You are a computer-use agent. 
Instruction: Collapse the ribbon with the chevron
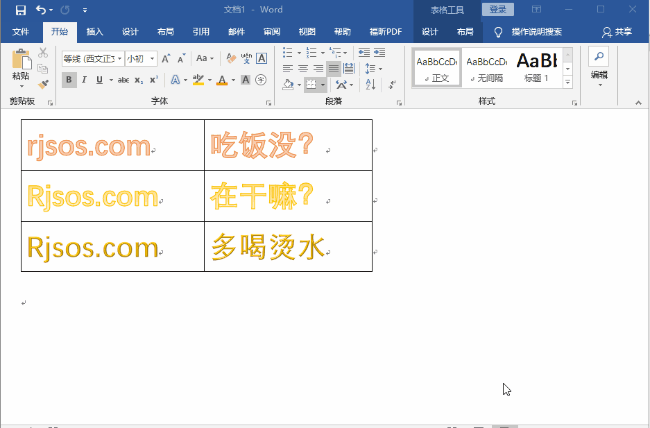[x=638, y=102]
